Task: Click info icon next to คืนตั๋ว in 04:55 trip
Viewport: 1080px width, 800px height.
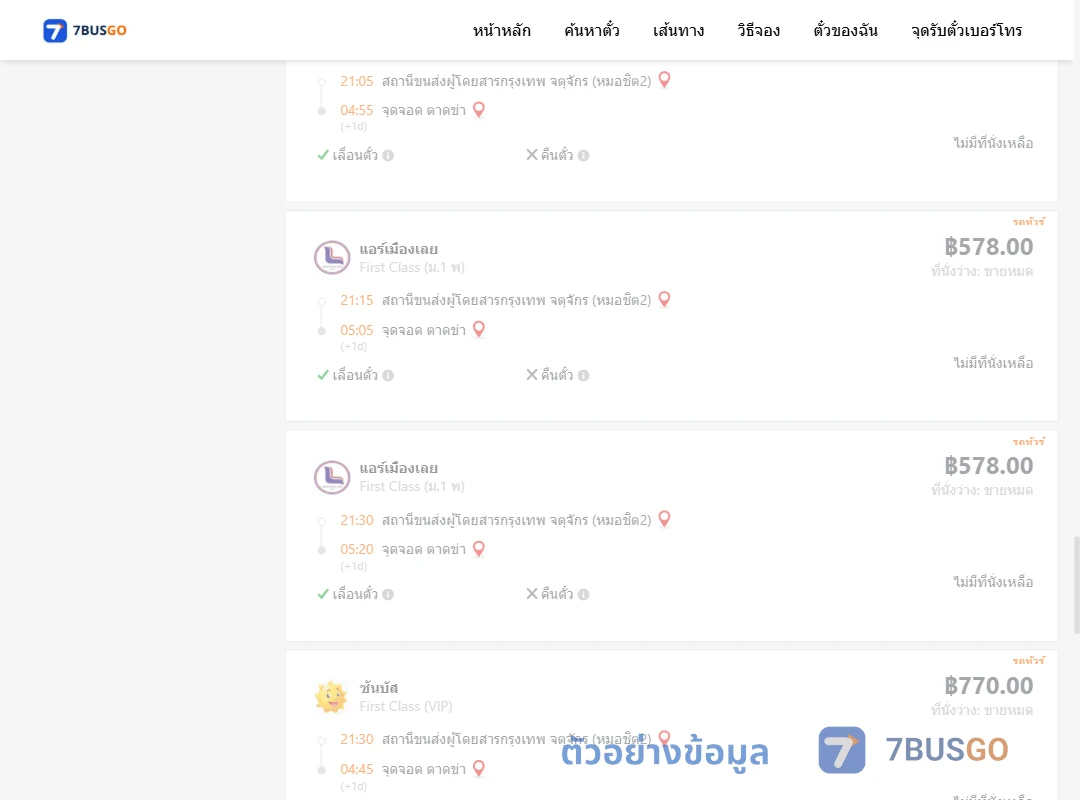Action: [583, 156]
